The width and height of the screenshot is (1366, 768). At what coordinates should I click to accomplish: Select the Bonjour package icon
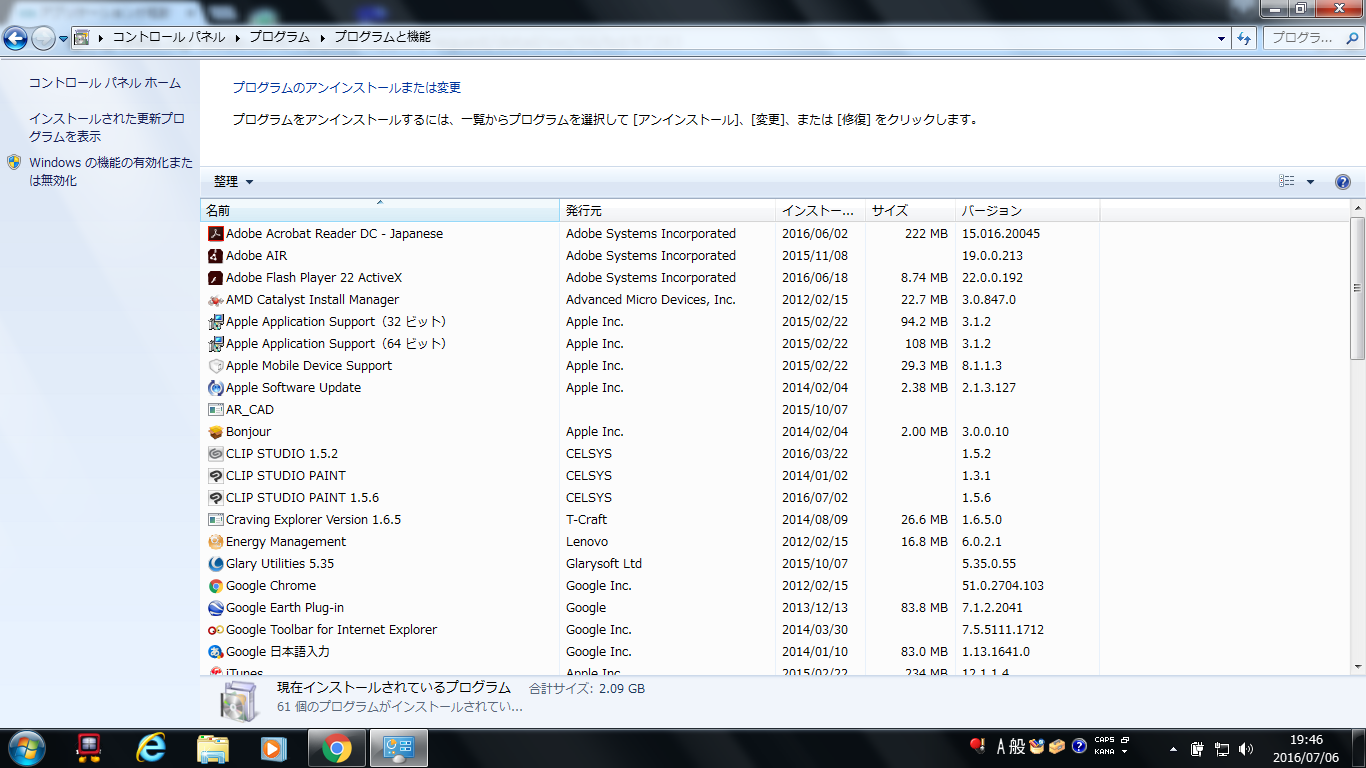click(215, 432)
